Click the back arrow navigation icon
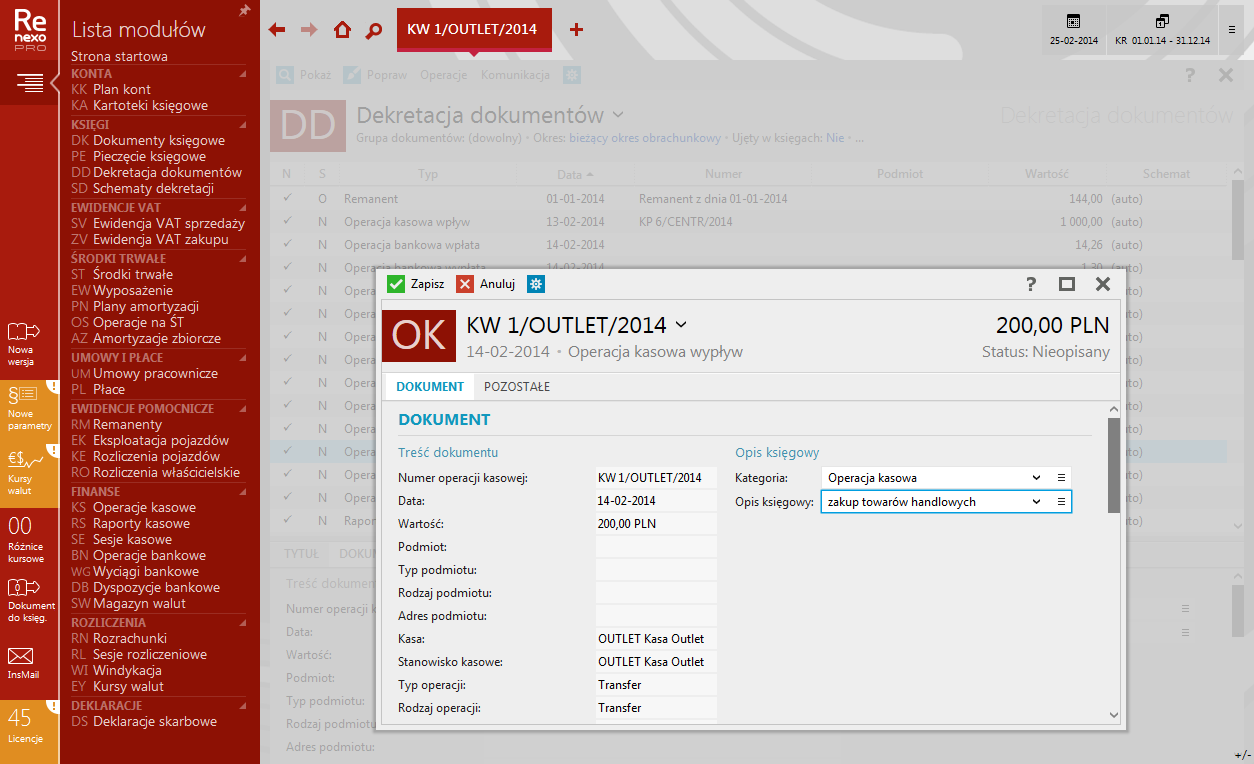1254x764 pixels. point(277,30)
